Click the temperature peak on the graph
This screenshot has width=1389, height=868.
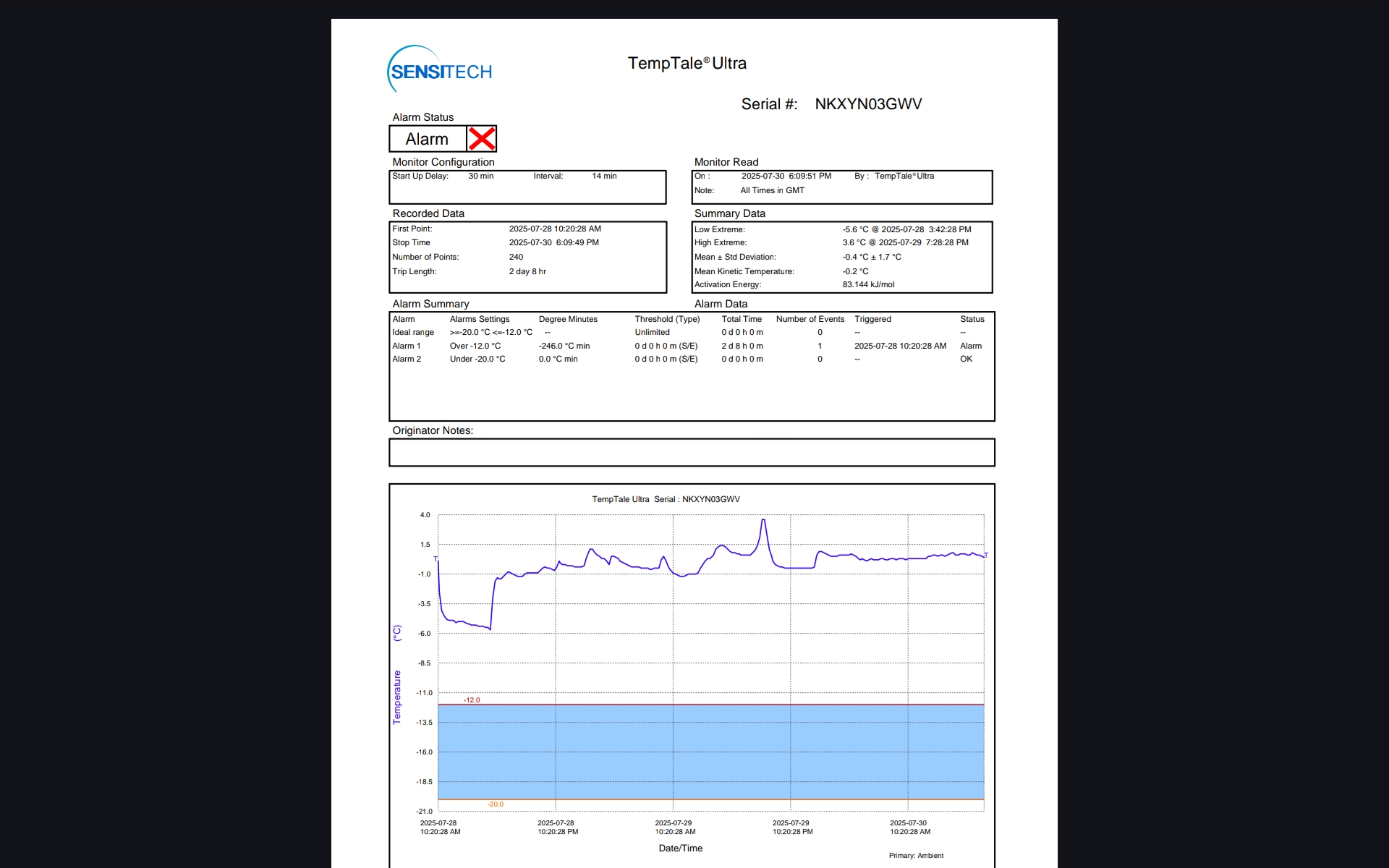(x=763, y=520)
